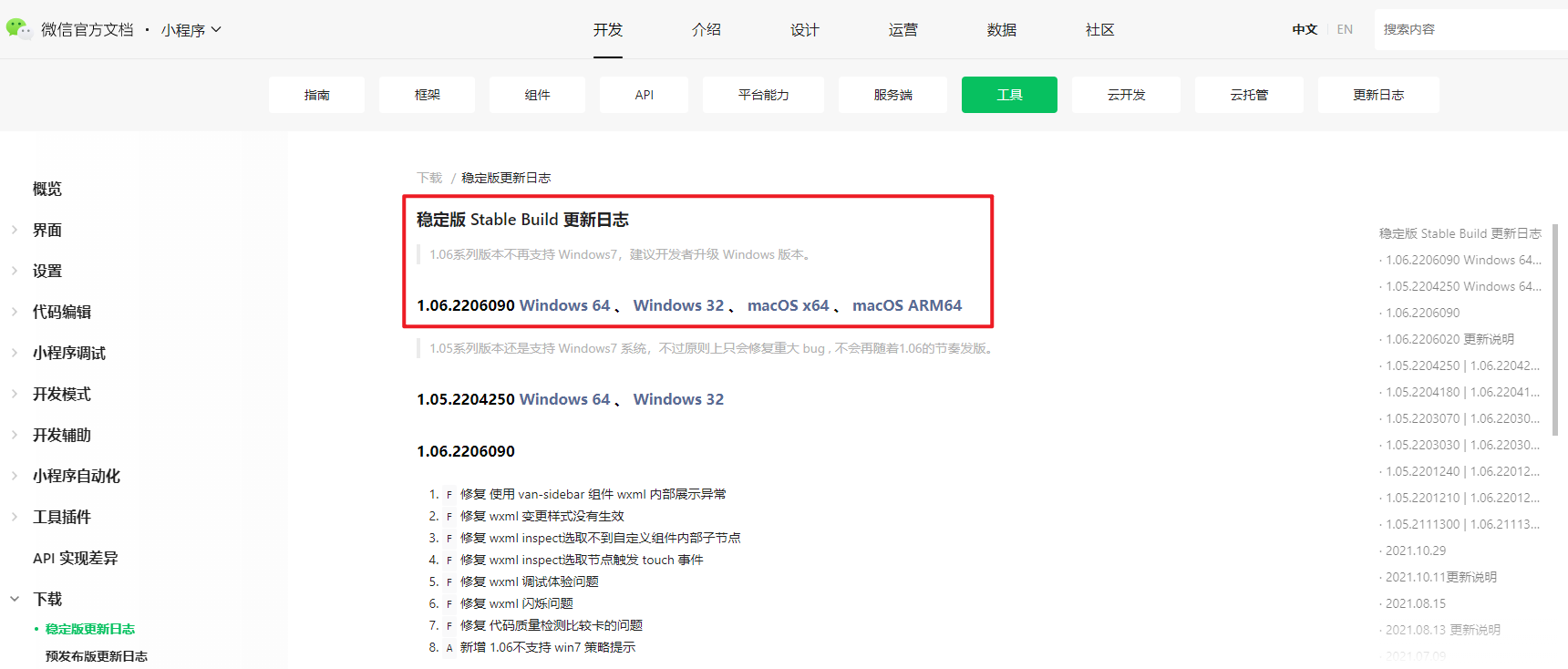1568x669 pixels.
Task: Download 1.06.2206090 Windows 64 build
Action: coord(565,305)
